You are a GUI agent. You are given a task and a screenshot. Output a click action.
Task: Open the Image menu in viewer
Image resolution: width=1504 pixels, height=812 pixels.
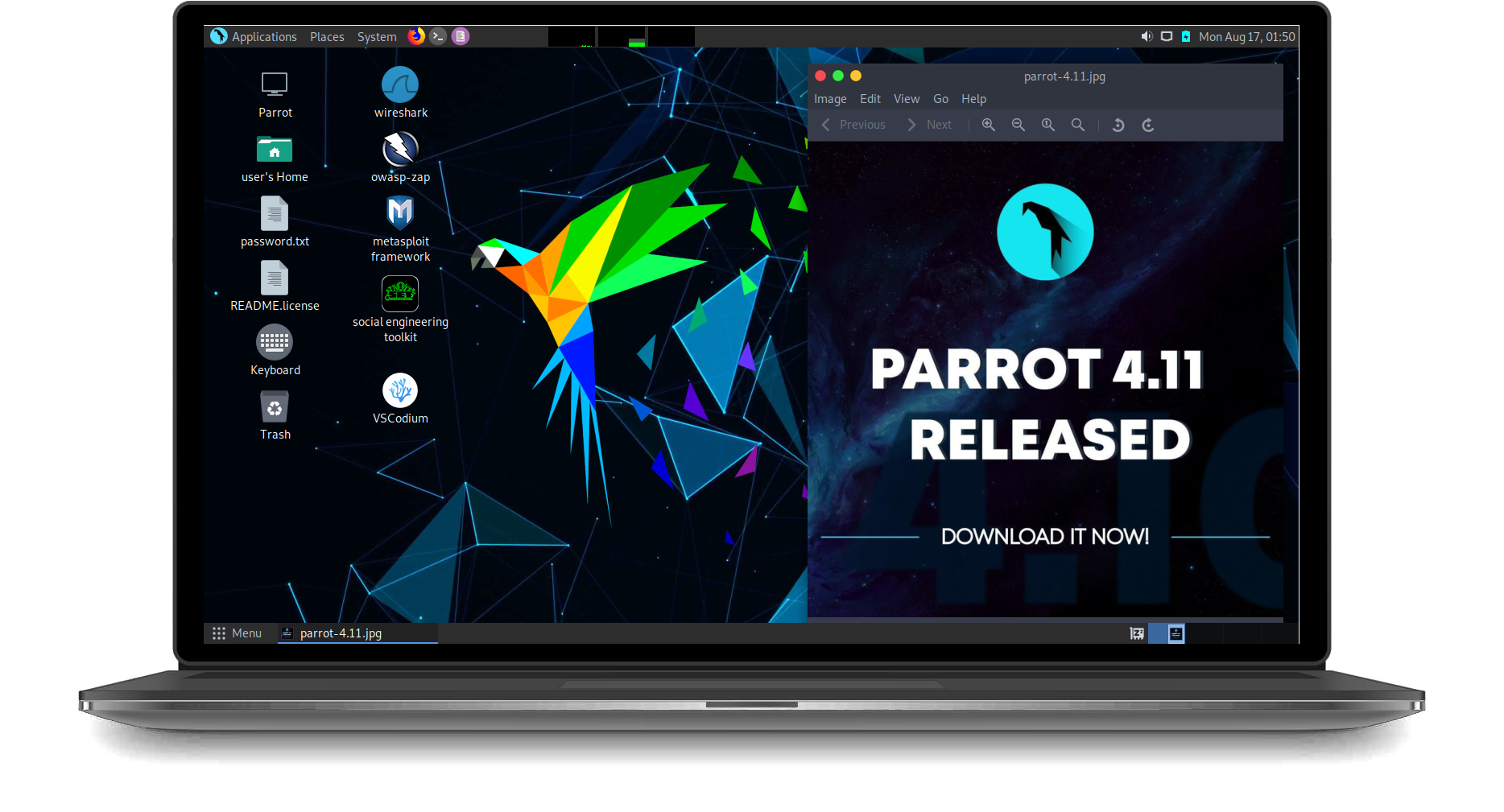pos(830,99)
